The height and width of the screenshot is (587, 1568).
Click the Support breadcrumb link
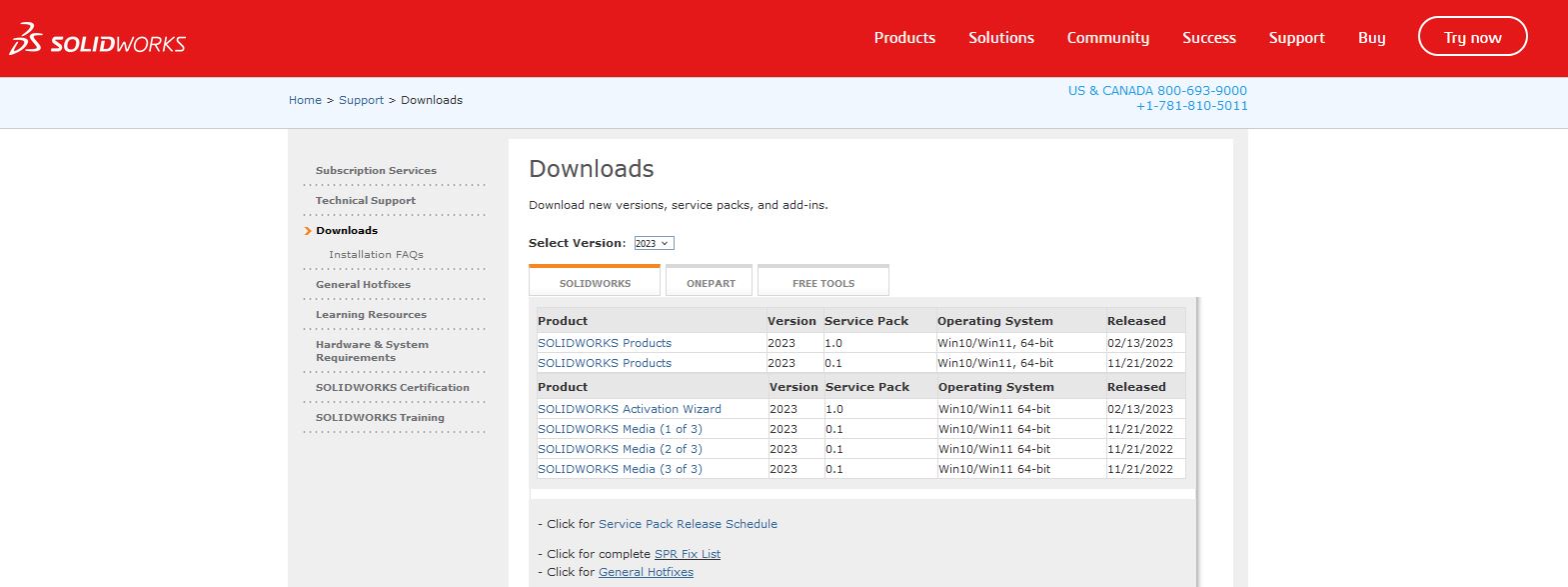(361, 100)
